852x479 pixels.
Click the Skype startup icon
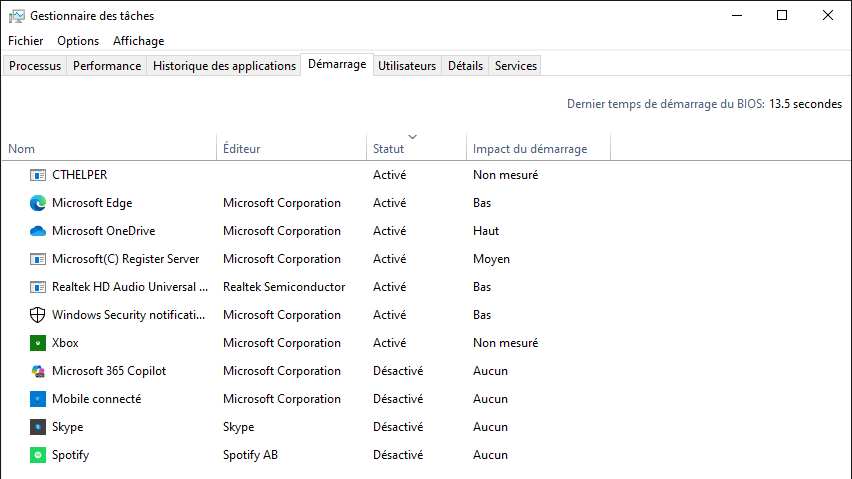[x=37, y=427]
